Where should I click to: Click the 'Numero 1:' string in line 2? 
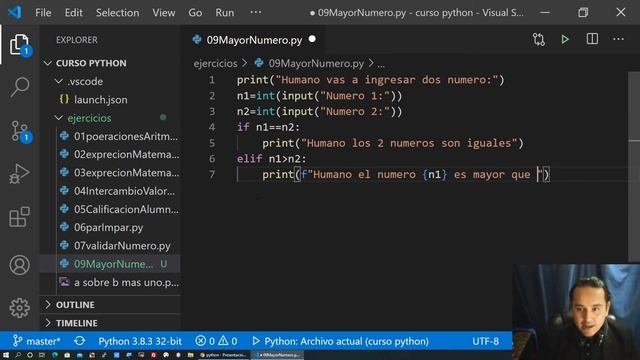pos(355,96)
